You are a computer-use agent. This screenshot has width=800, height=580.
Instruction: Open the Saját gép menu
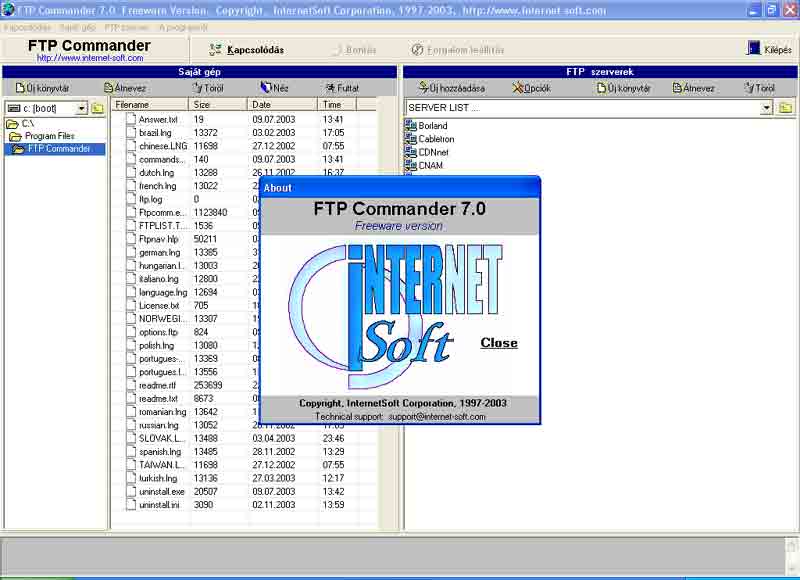click(78, 28)
